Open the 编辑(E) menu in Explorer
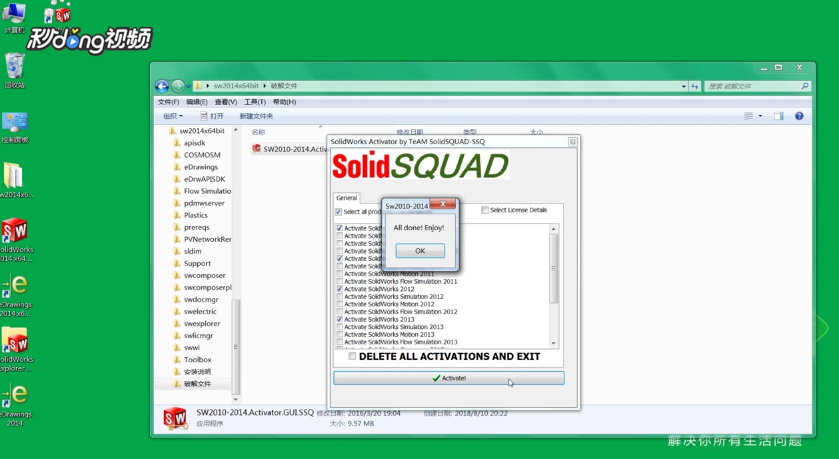 [197, 102]
